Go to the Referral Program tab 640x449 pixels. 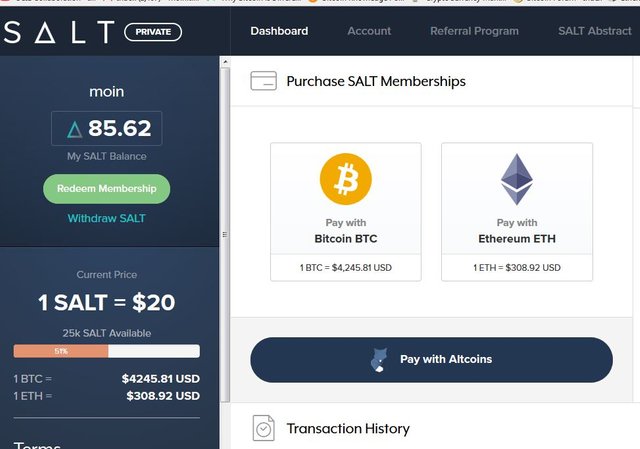[474, 31]
